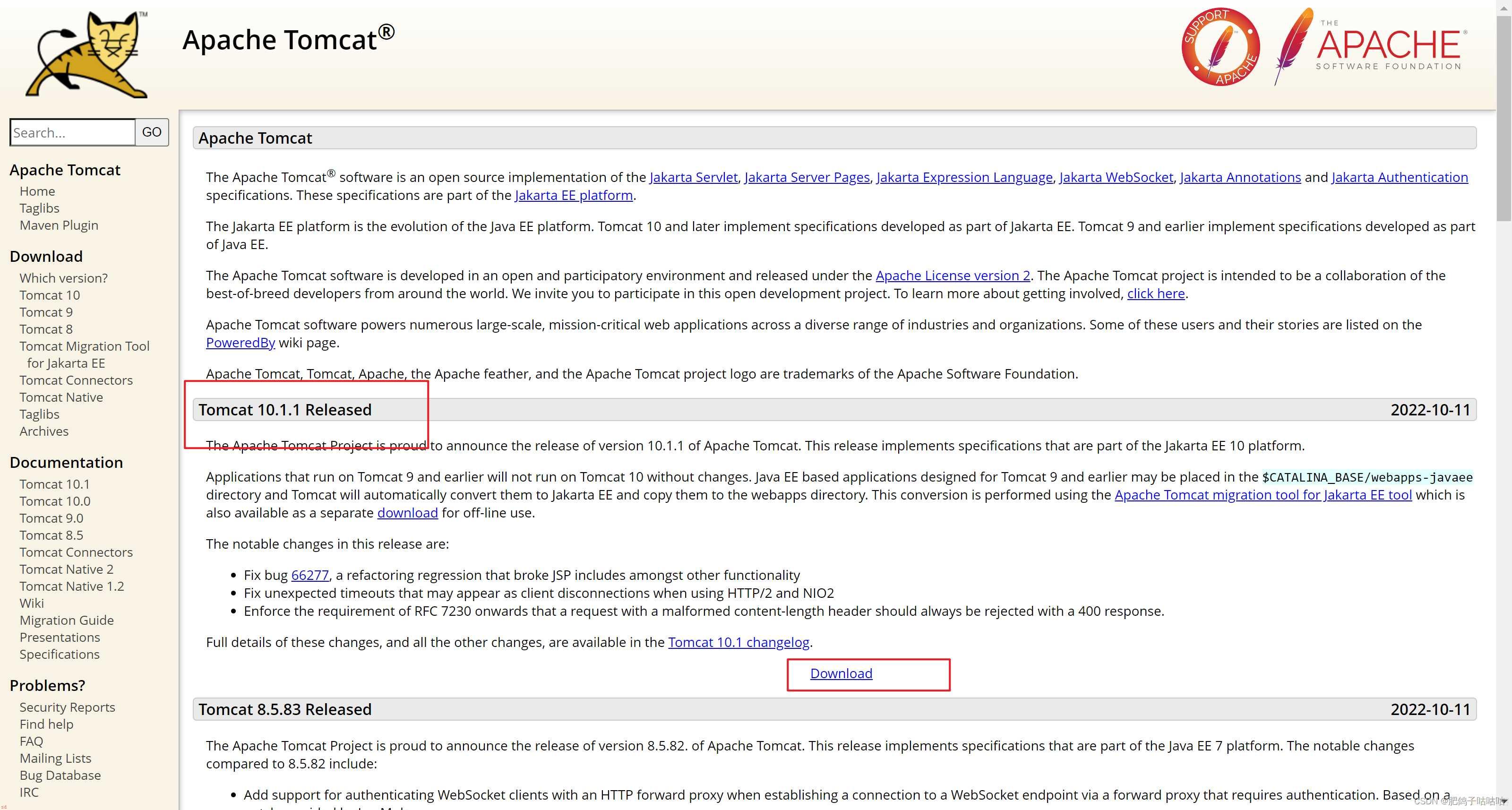Open the FAQ link
The image size is (1512, 810).
pyautogui.click(x=31, y=741)
